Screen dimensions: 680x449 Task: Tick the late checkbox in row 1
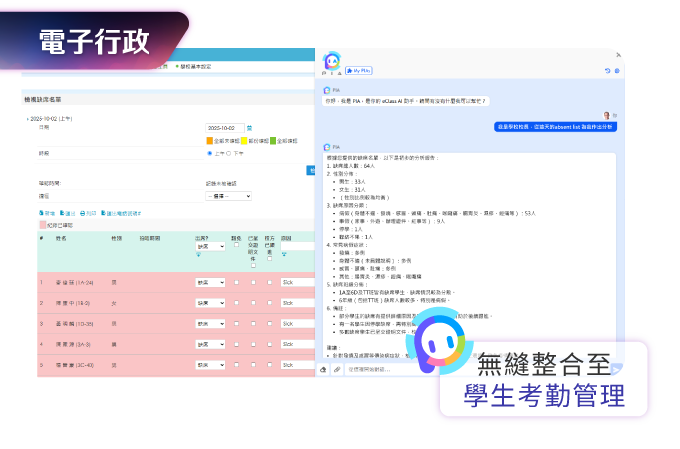point(235,282)
